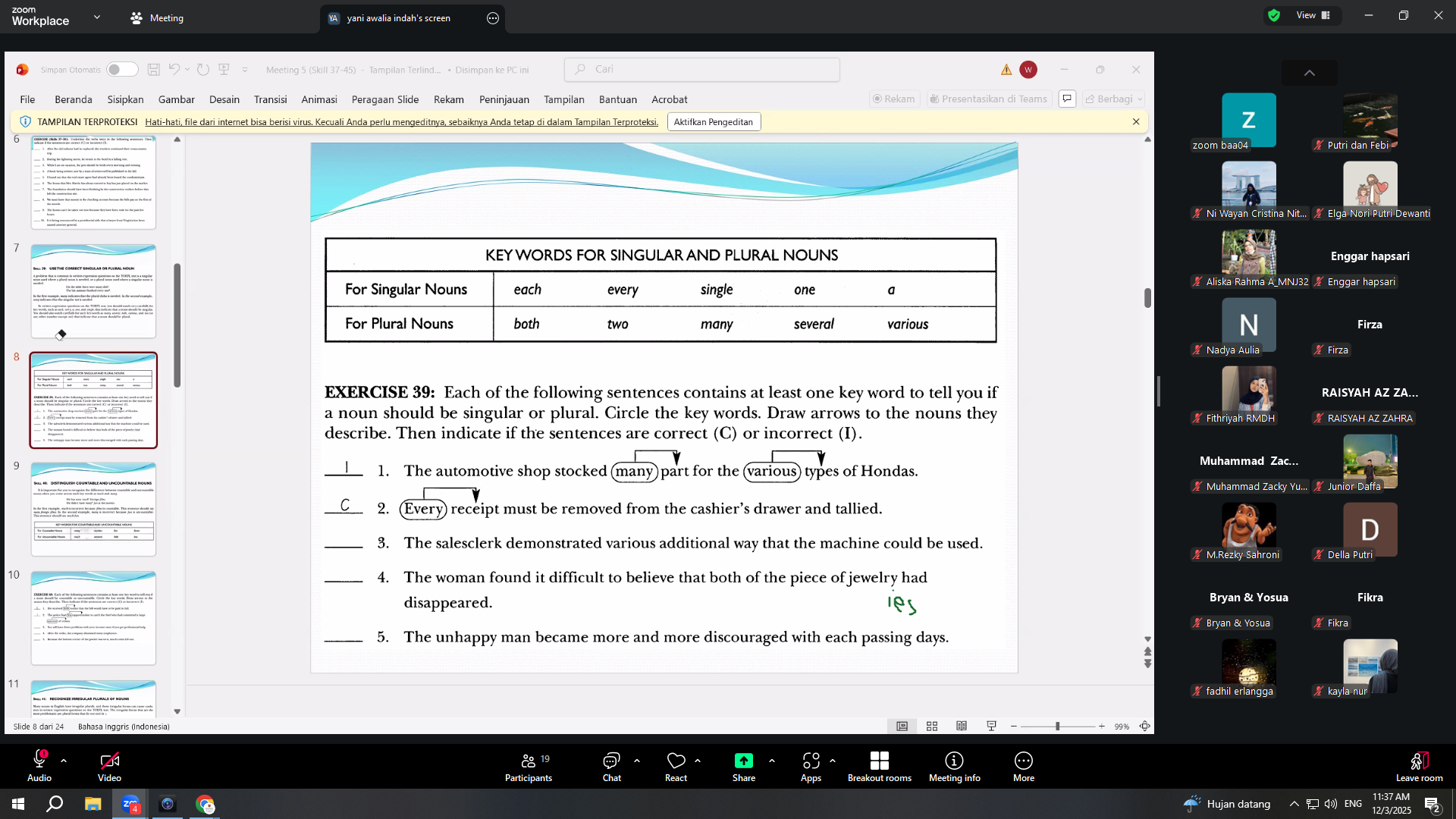Select slide 7 thumbnail

[93, 291]
